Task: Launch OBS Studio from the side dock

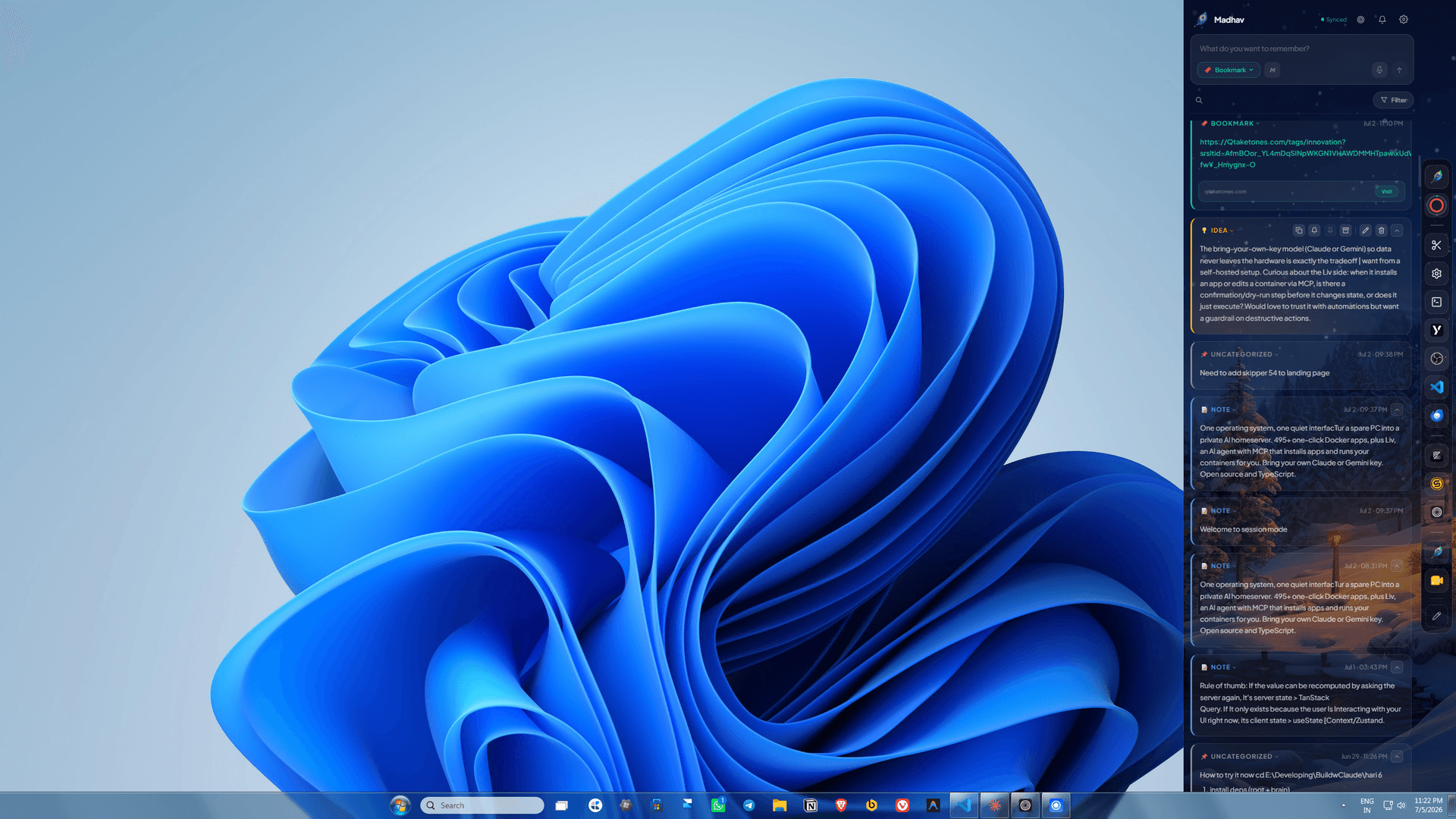Action: tap(1436, 359)
